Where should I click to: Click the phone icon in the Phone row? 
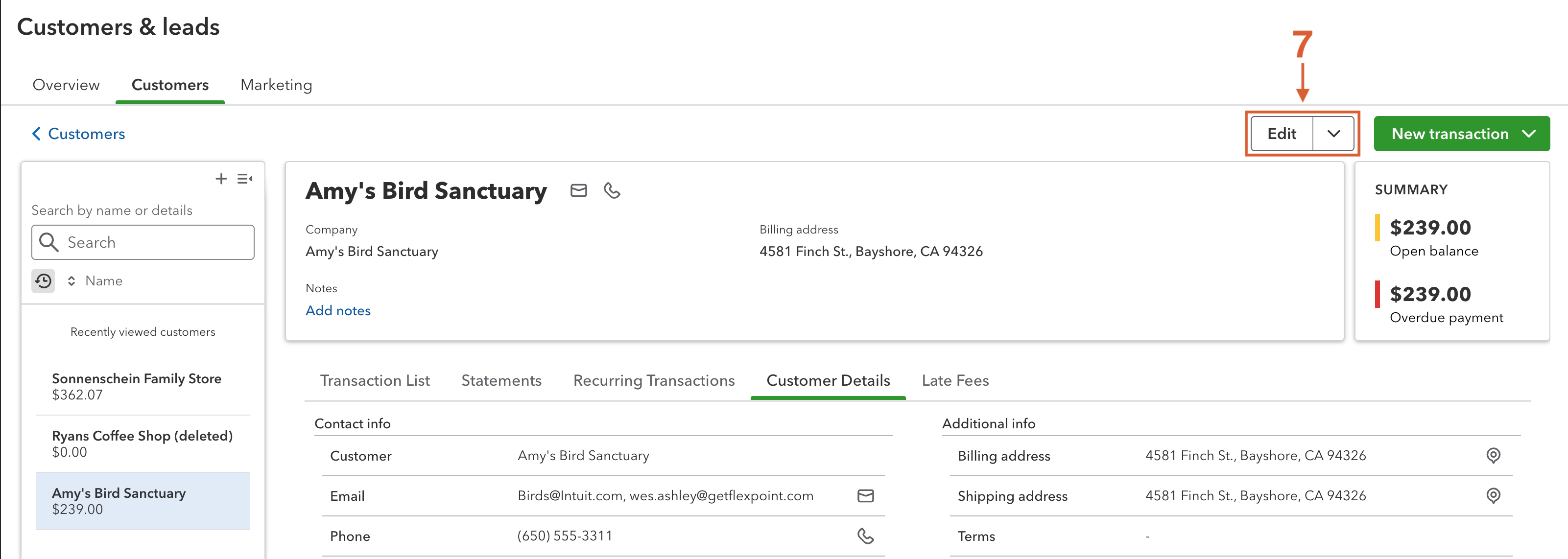pos(866,536)
